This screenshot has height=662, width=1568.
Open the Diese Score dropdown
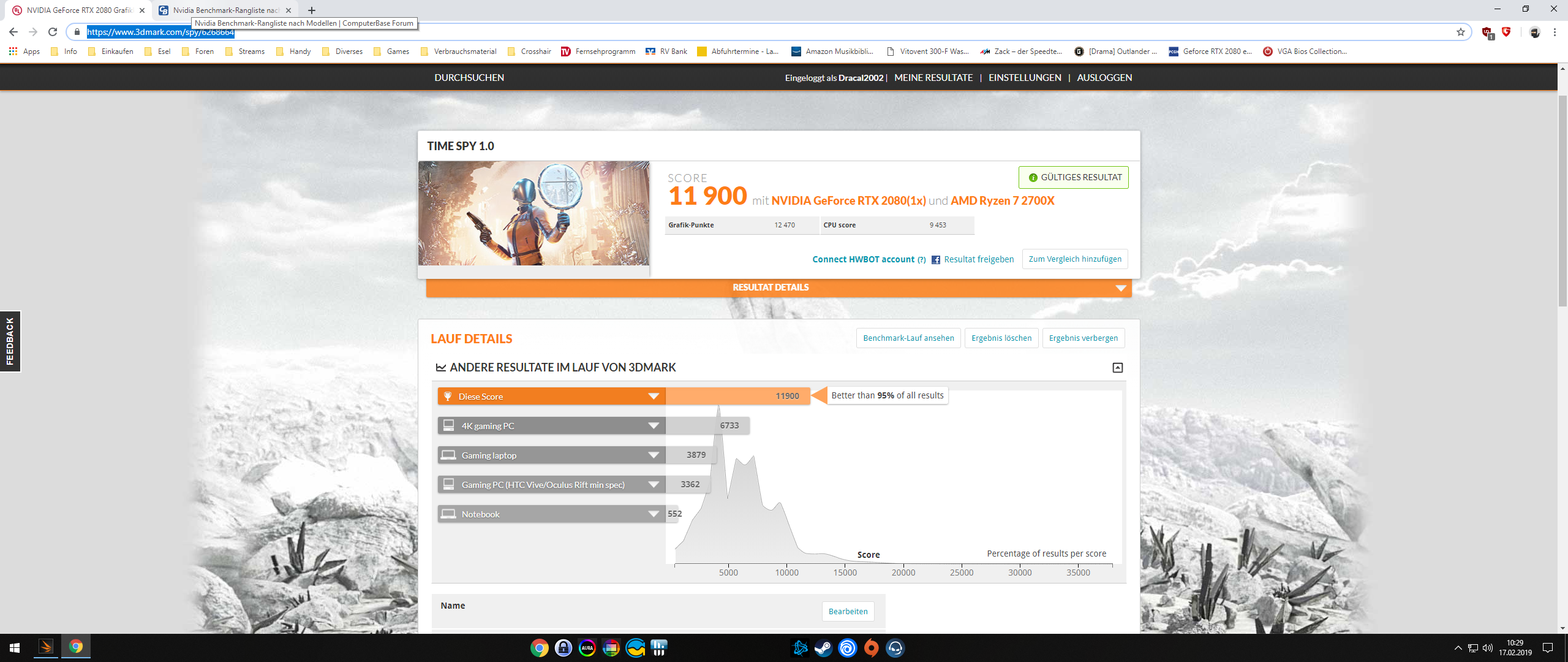point(654,396)
